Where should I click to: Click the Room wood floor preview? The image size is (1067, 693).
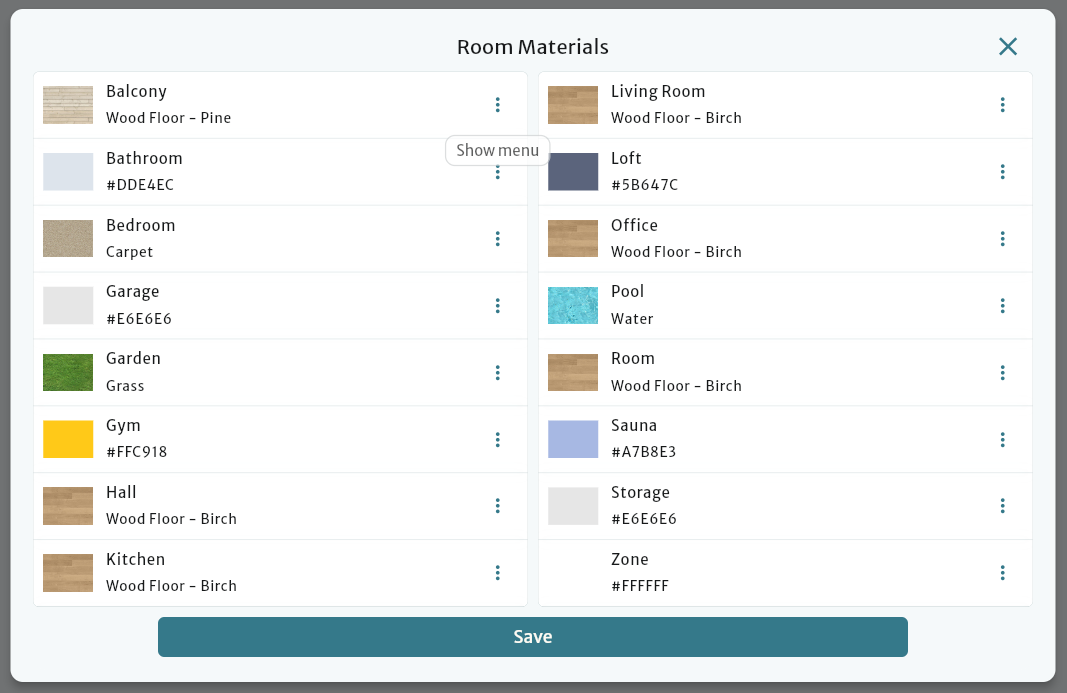pyautogui.click(x=572, y=372)
